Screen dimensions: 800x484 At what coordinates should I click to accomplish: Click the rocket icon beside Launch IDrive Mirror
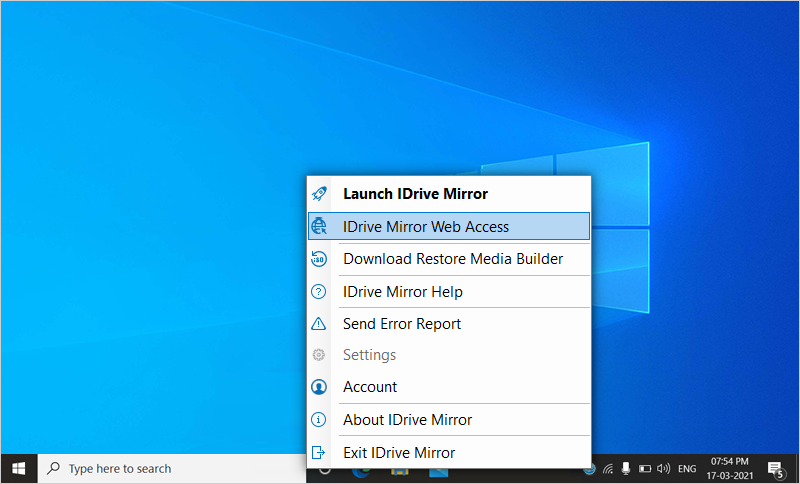tap(319, 194)
